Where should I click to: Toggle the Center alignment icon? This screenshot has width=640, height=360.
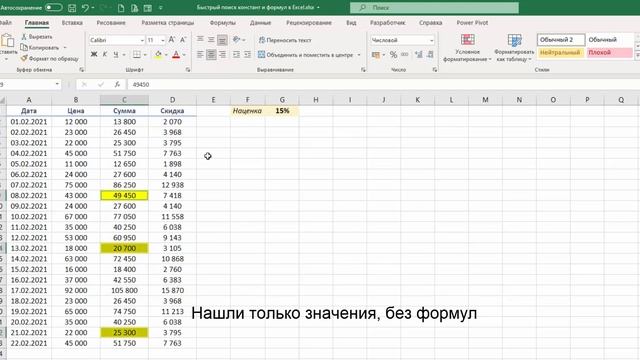tap(211, 54)
